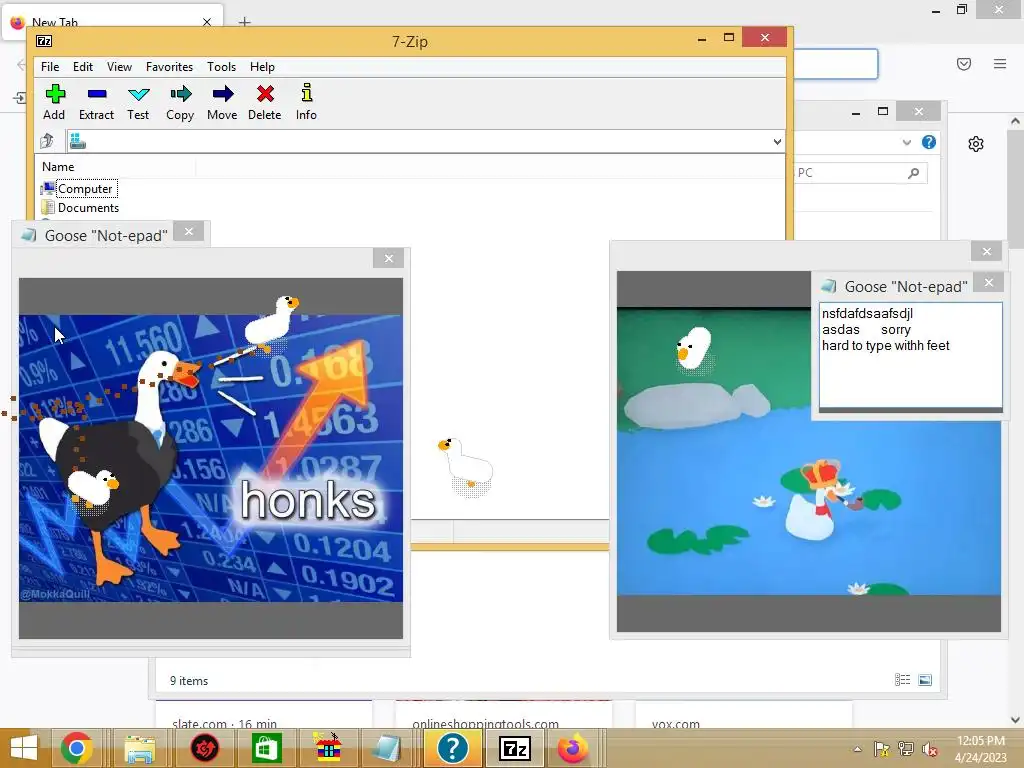Close the left Goose Not-epad title window
This screenshot has height=768, width=1024.
189,232
